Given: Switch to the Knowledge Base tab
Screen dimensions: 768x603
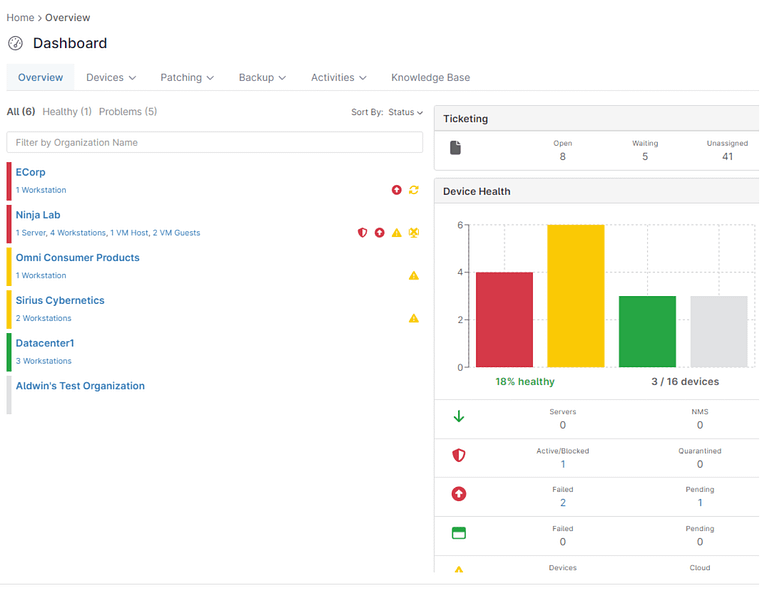Looking at the screenshot, I should pyautogui.click(x=430, y=77).
